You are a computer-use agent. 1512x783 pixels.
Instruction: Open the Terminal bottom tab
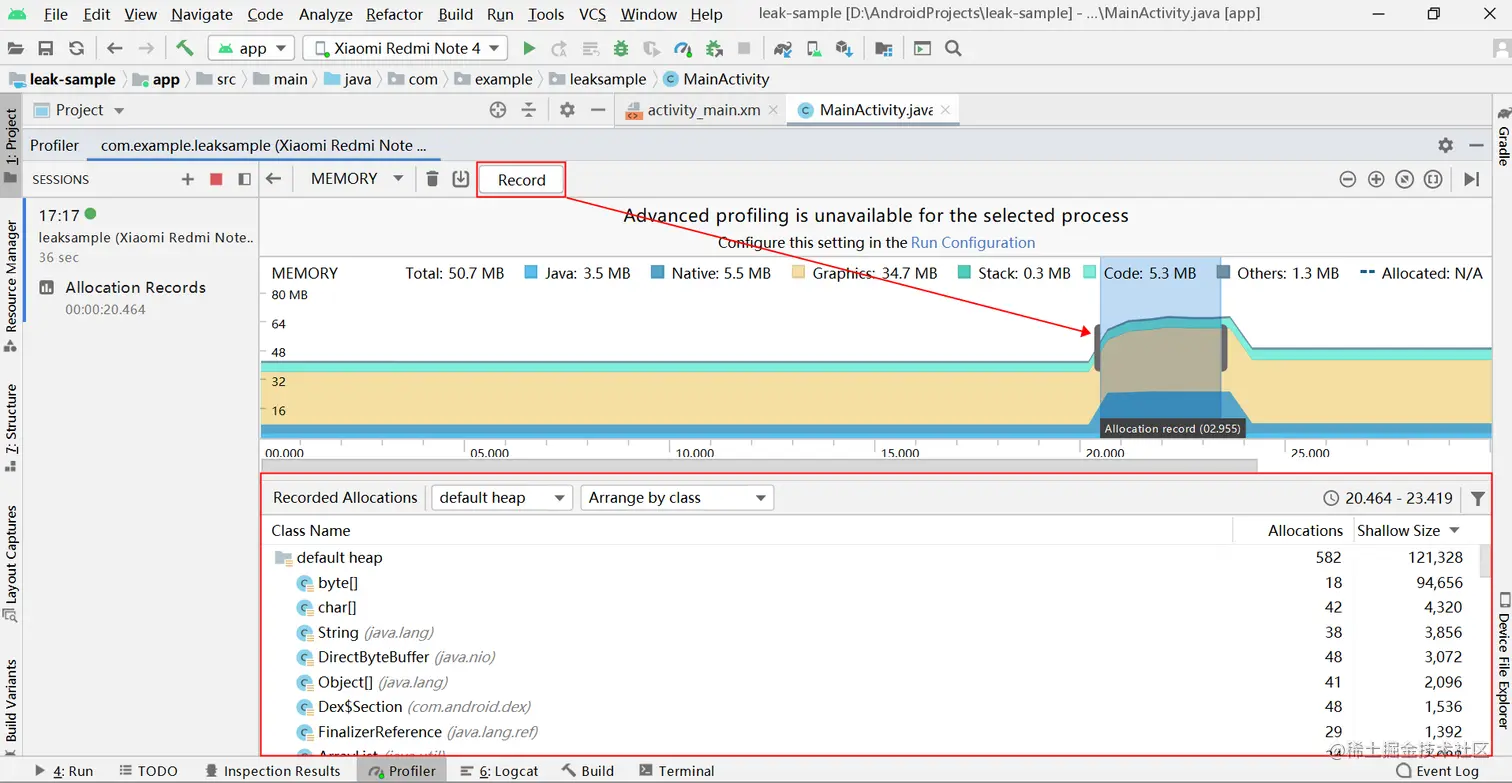[x=676, y=771]
